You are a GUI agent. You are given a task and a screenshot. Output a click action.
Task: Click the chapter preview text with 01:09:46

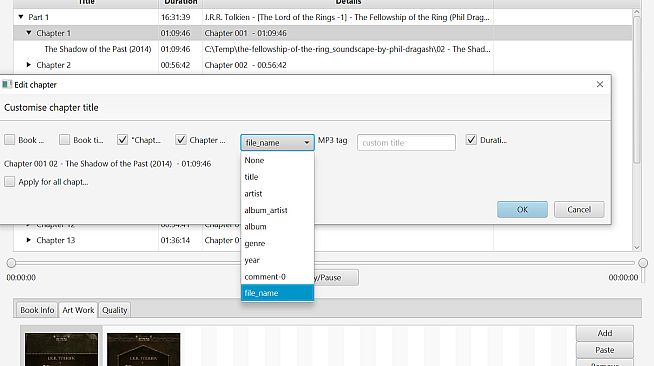click(107, 164)
